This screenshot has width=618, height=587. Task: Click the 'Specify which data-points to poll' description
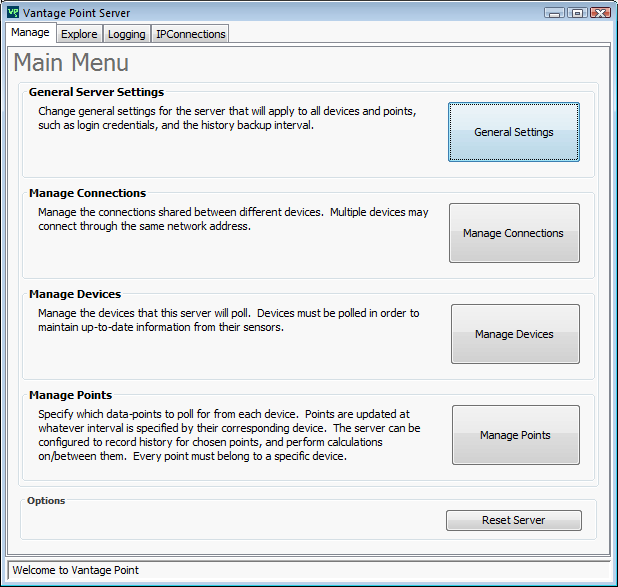[229, 435]
